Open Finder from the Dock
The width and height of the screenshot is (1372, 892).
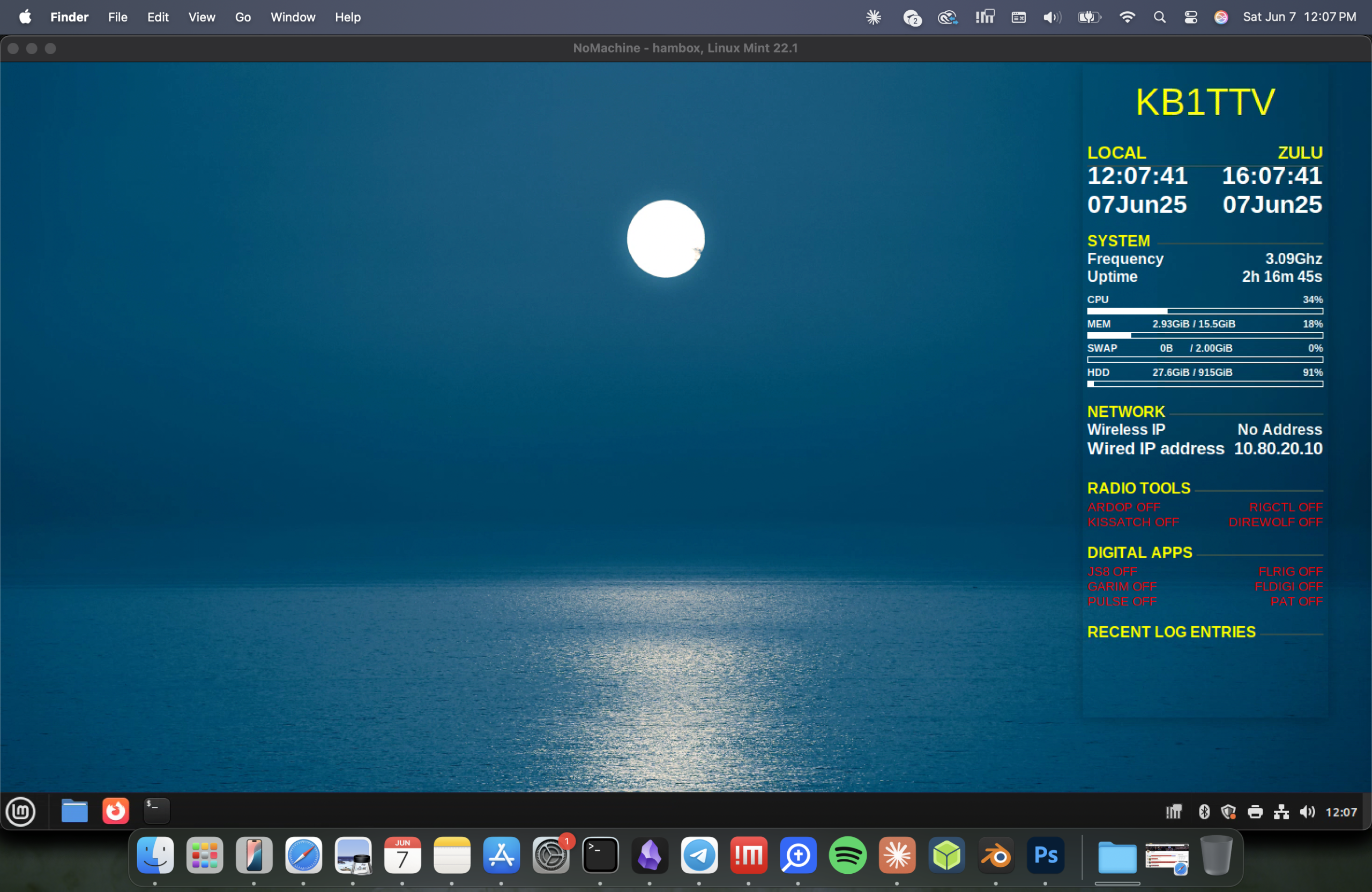coord(155,856)
